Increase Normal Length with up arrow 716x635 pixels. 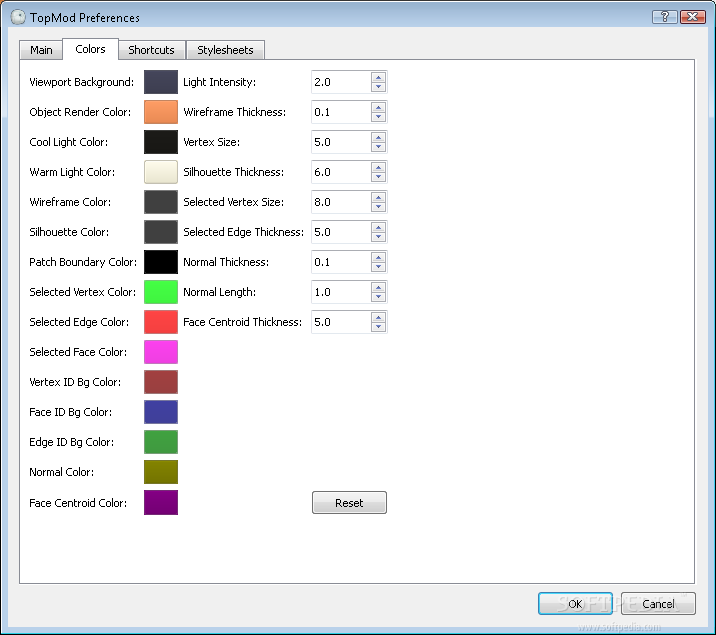[x=378, y=288]
